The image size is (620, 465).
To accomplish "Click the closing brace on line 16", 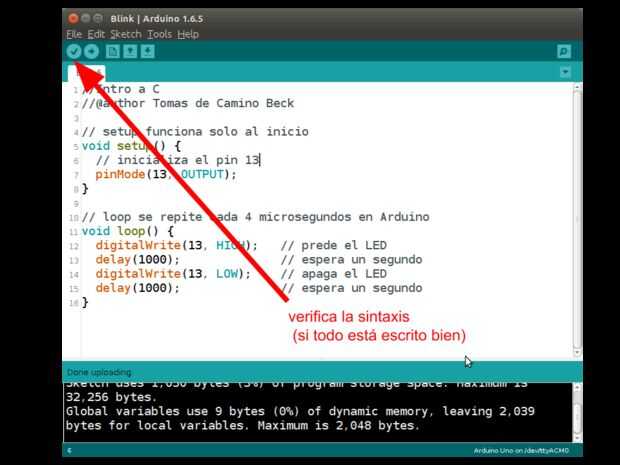I will tap(85, 302).
